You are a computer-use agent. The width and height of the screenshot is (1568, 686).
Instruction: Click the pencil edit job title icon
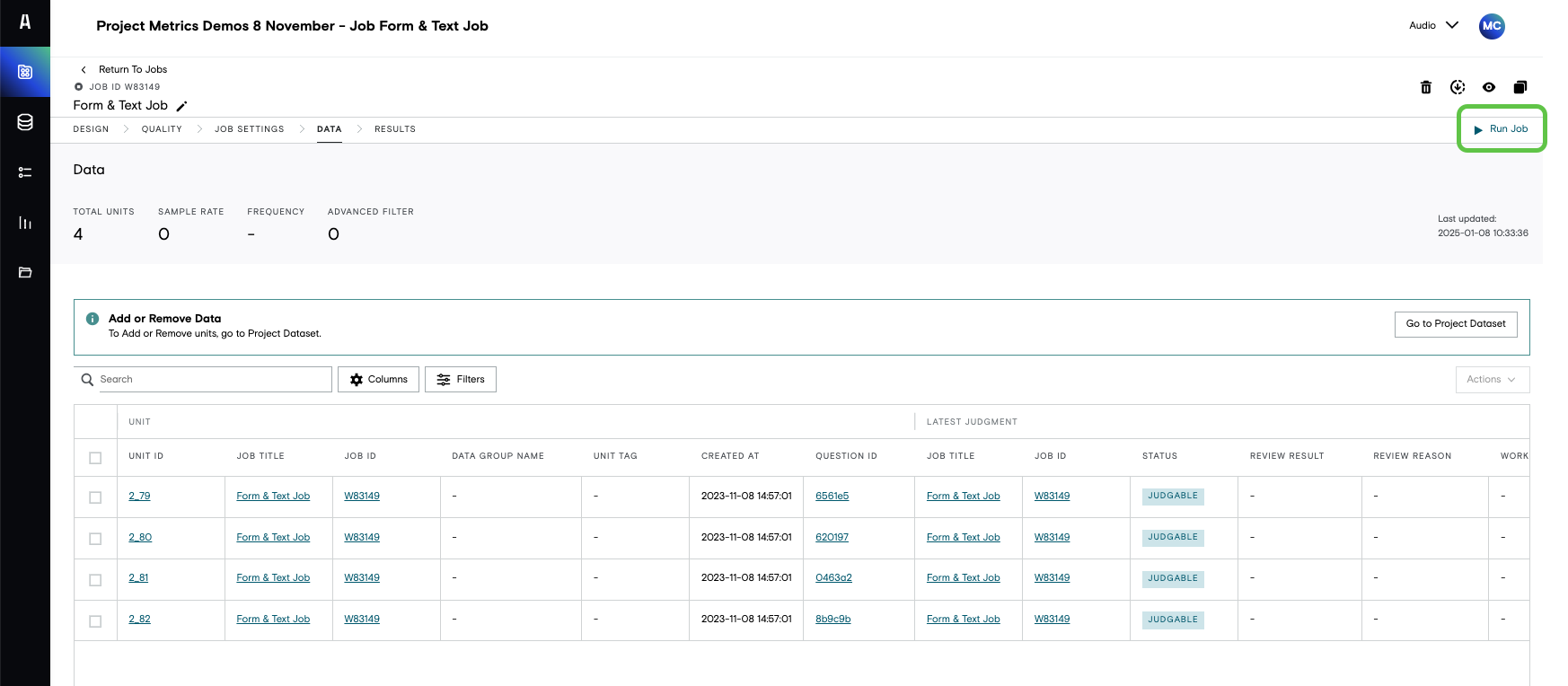point(181,106)
